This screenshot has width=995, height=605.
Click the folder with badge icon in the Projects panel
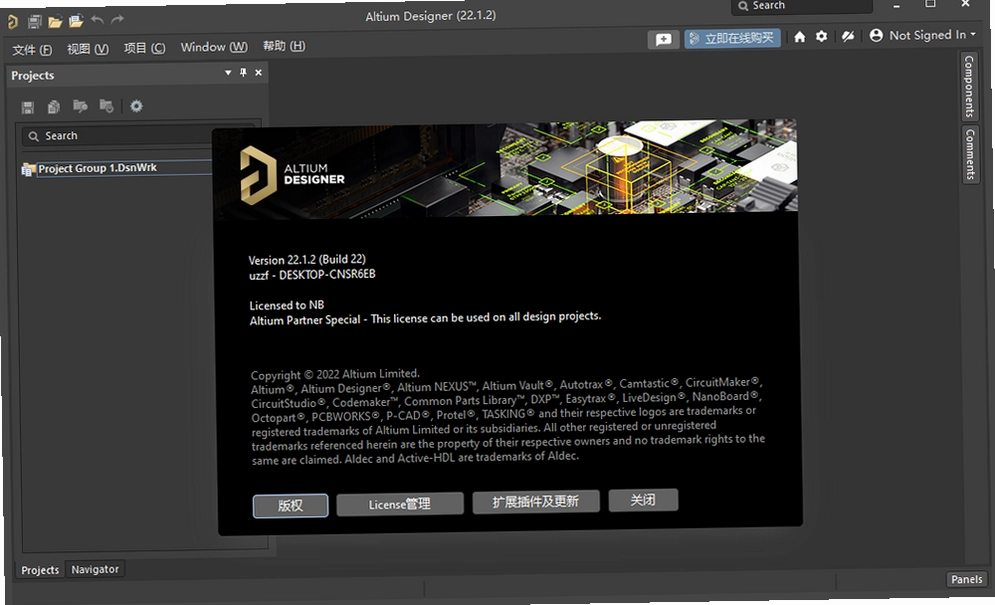coord(107,106)
